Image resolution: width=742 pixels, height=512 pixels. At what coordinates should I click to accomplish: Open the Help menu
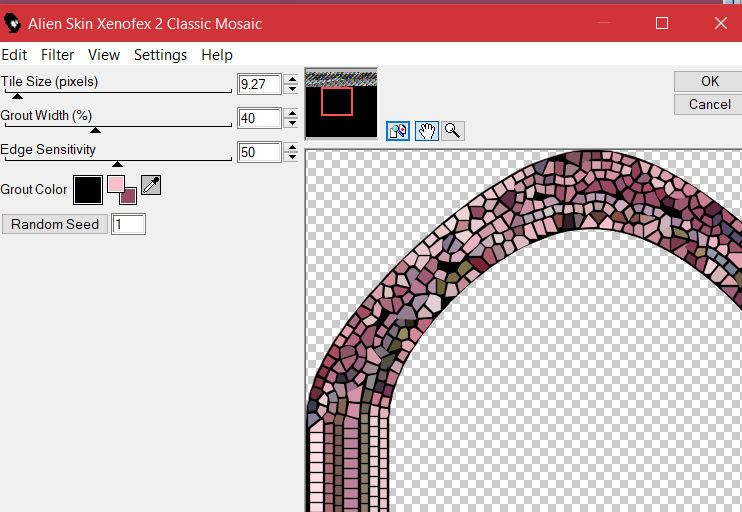(217, 55)
